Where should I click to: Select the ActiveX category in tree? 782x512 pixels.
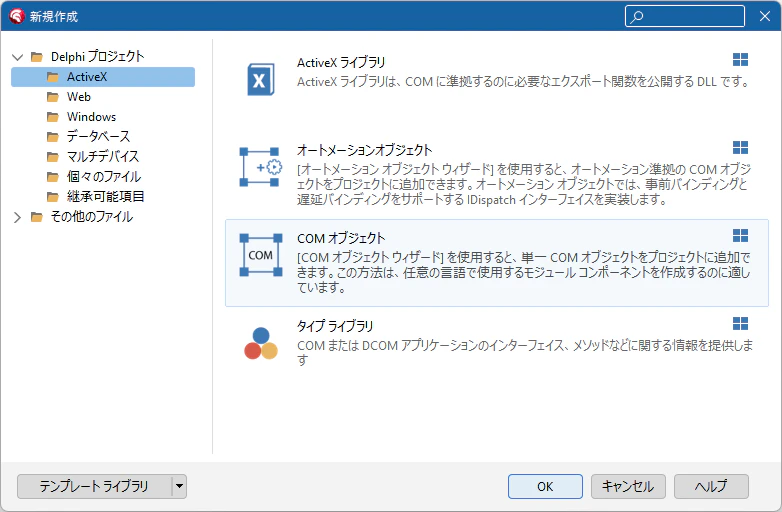tap(103, 77)
